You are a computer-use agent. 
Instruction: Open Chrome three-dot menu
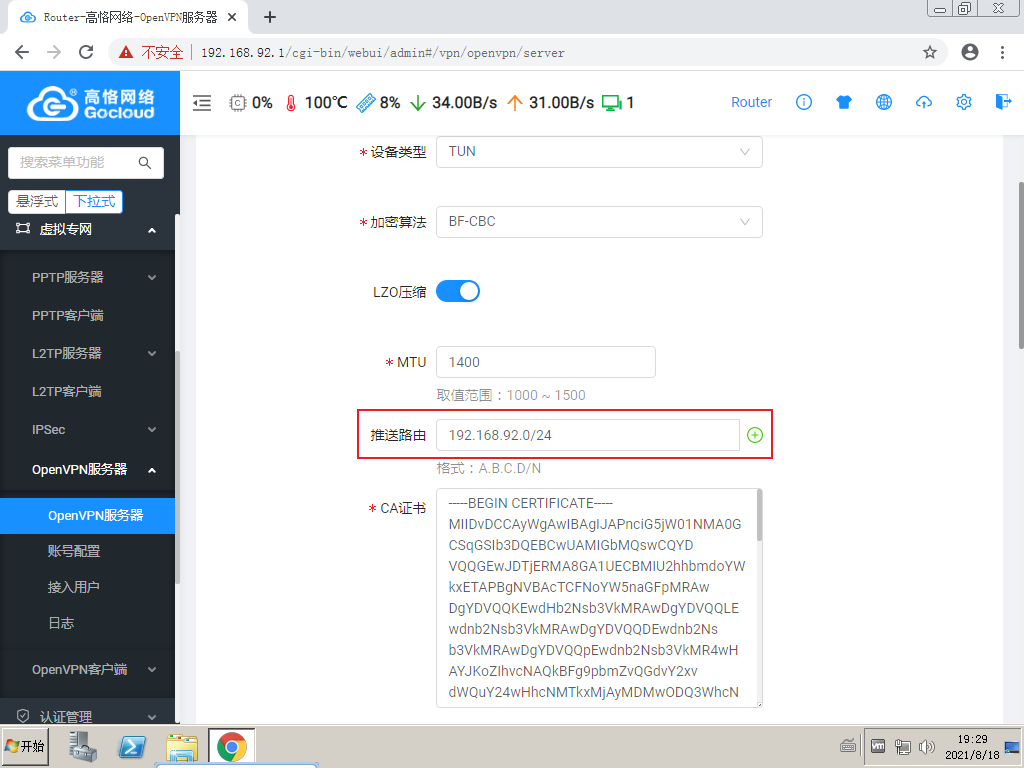coord(1002,52)
